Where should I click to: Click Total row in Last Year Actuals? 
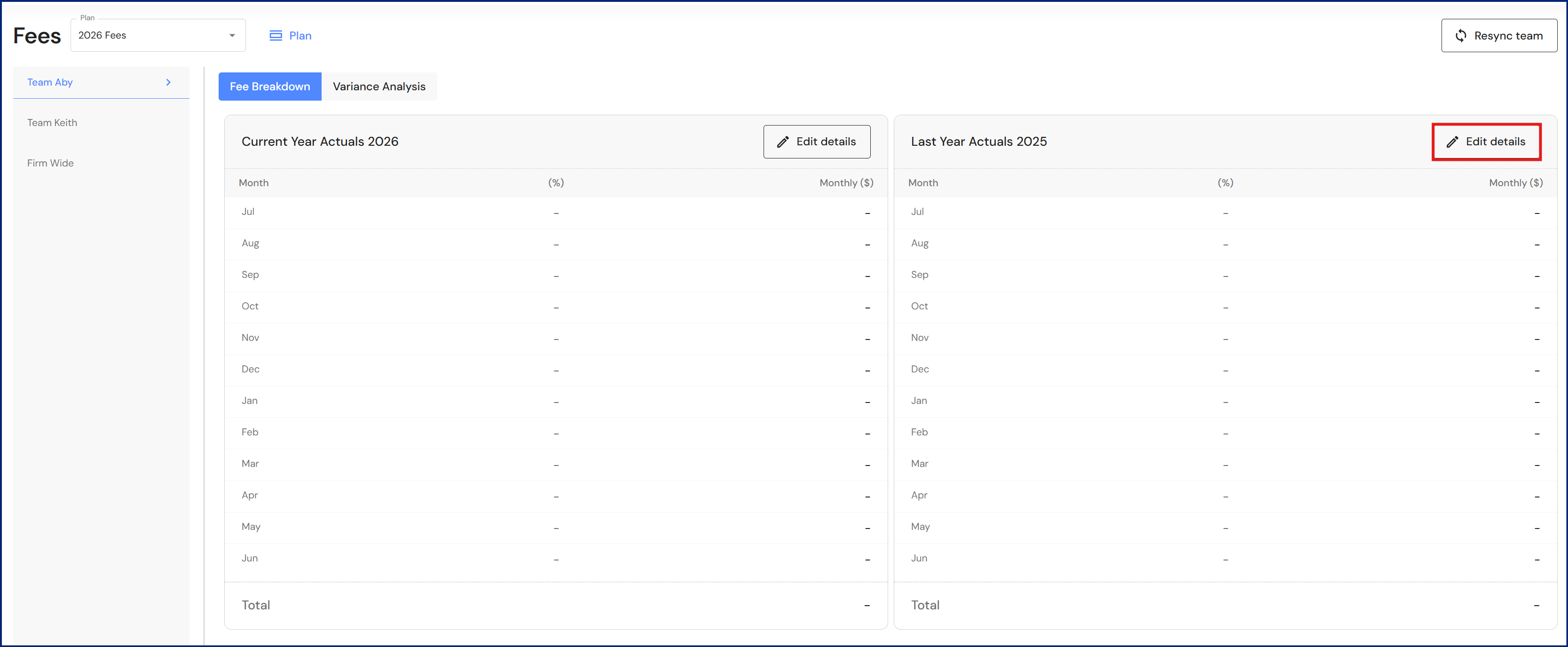(x=1225, y=605)
